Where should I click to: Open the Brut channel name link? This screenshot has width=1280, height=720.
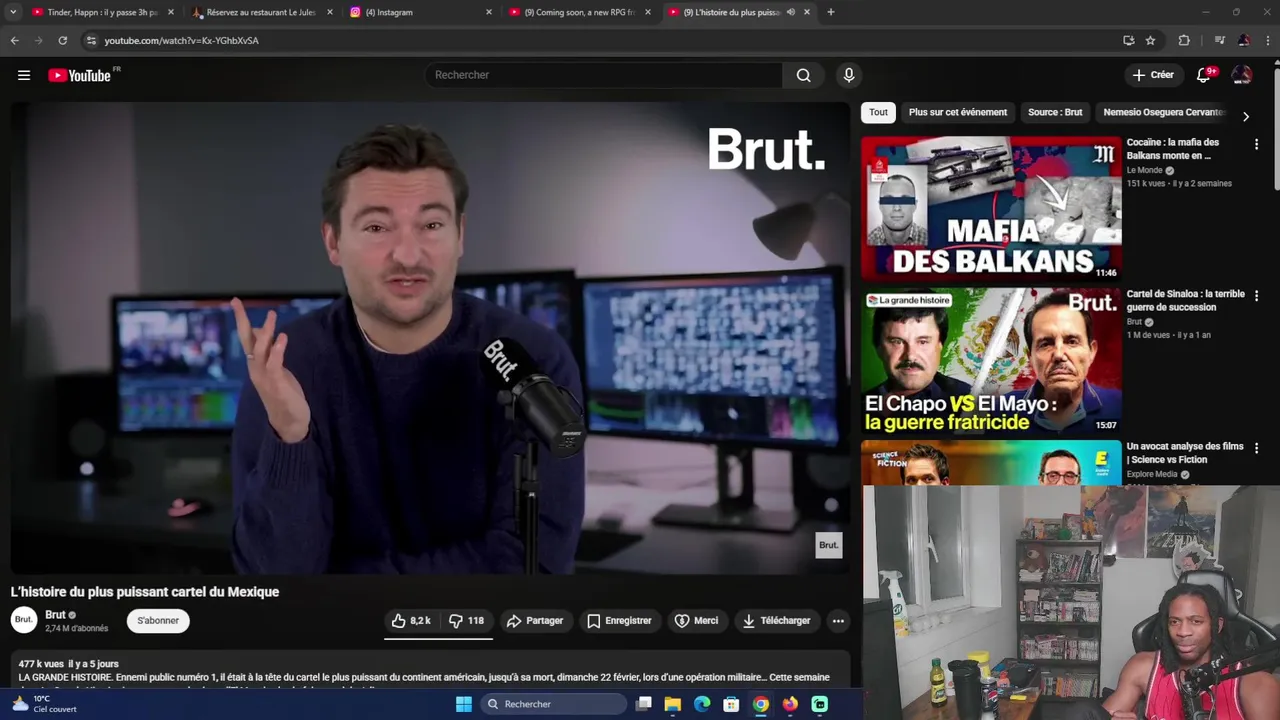pos(55,615)
